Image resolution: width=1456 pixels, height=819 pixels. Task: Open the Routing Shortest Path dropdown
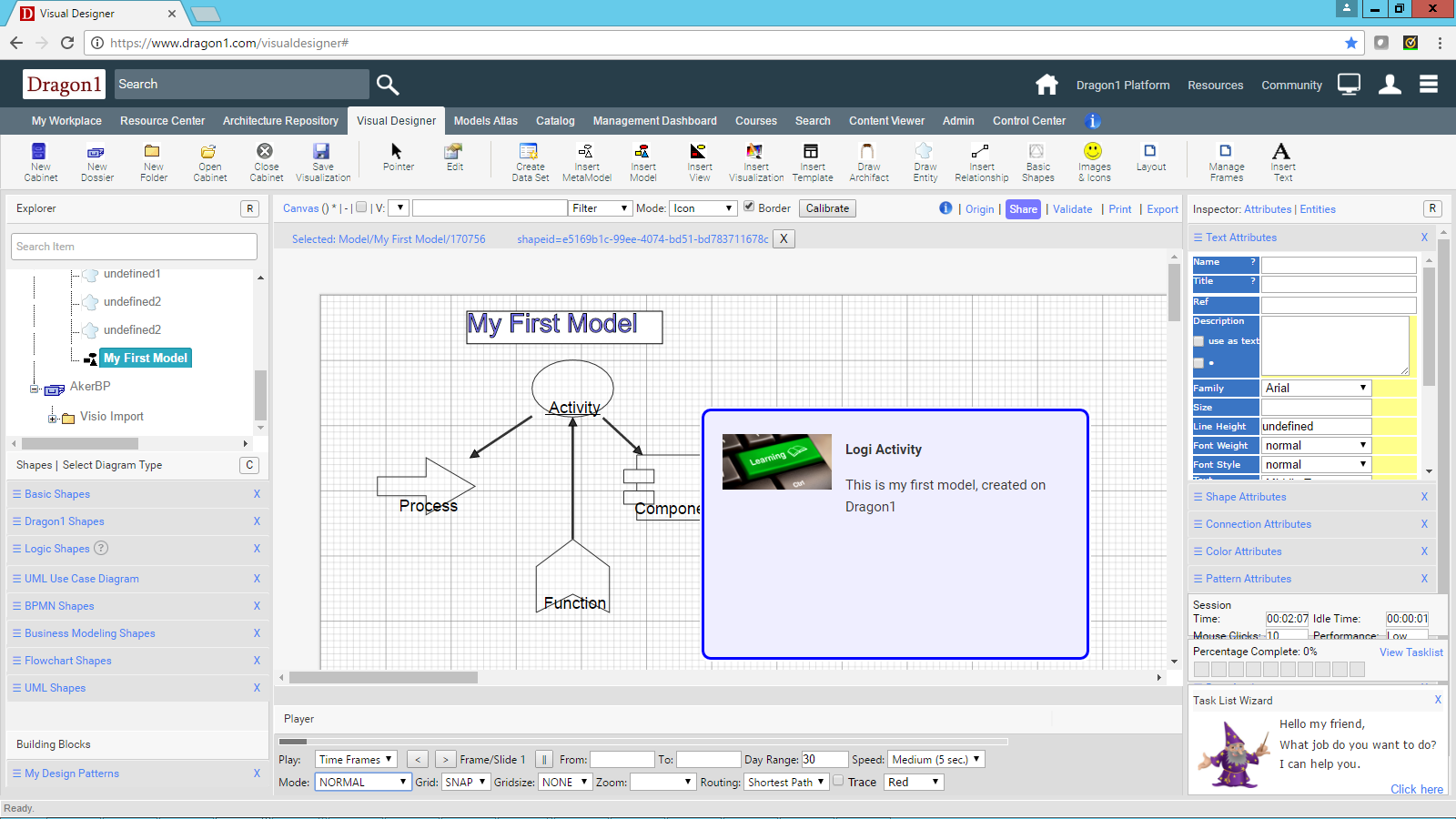[787, 782]
